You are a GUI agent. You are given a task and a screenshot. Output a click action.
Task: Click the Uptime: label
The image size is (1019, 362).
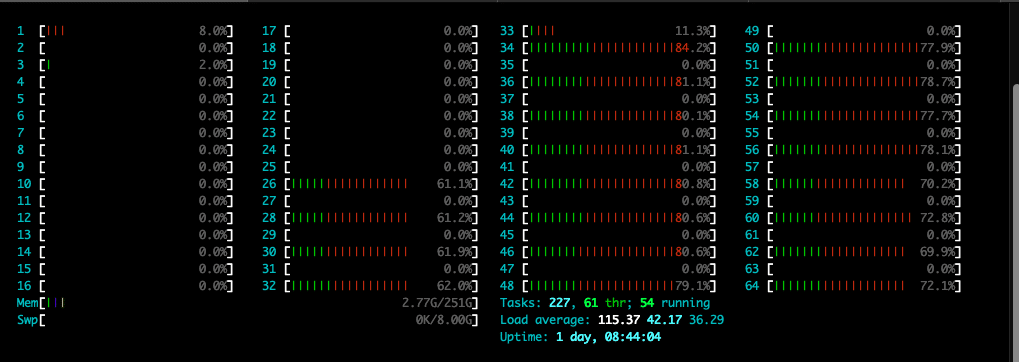[x=525, y=337]
